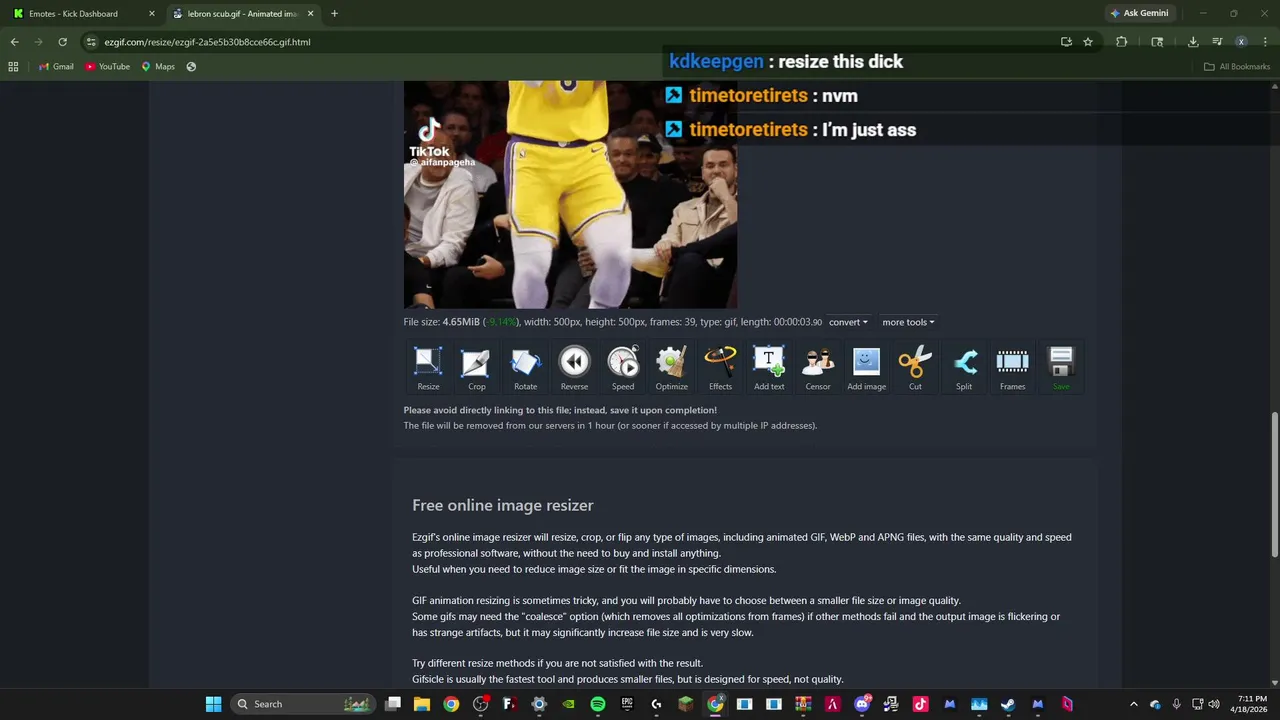Launch Epic Games from taskbar
The width and height of the screenshot is (1280, 720).
627,704
